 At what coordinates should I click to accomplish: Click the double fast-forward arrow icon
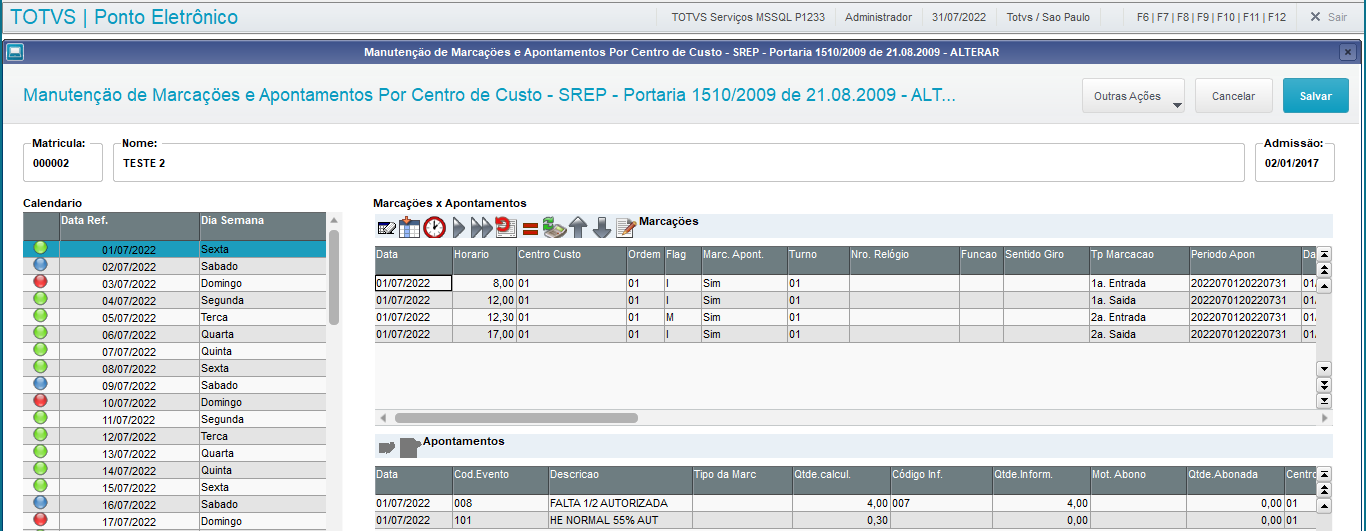tap(481, 228)
